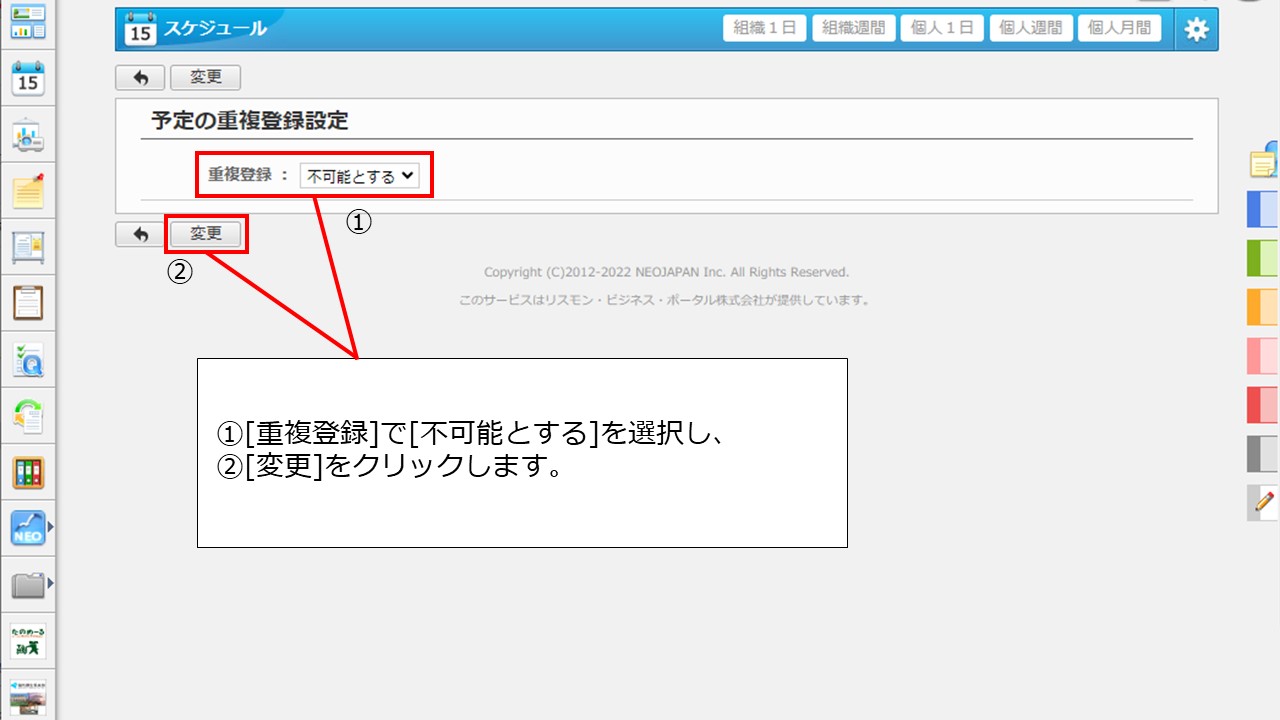Open the bulletin board icon in sidebar
Image resolution: width=1280 pixels, height=720 pixels.
point(28,246)
